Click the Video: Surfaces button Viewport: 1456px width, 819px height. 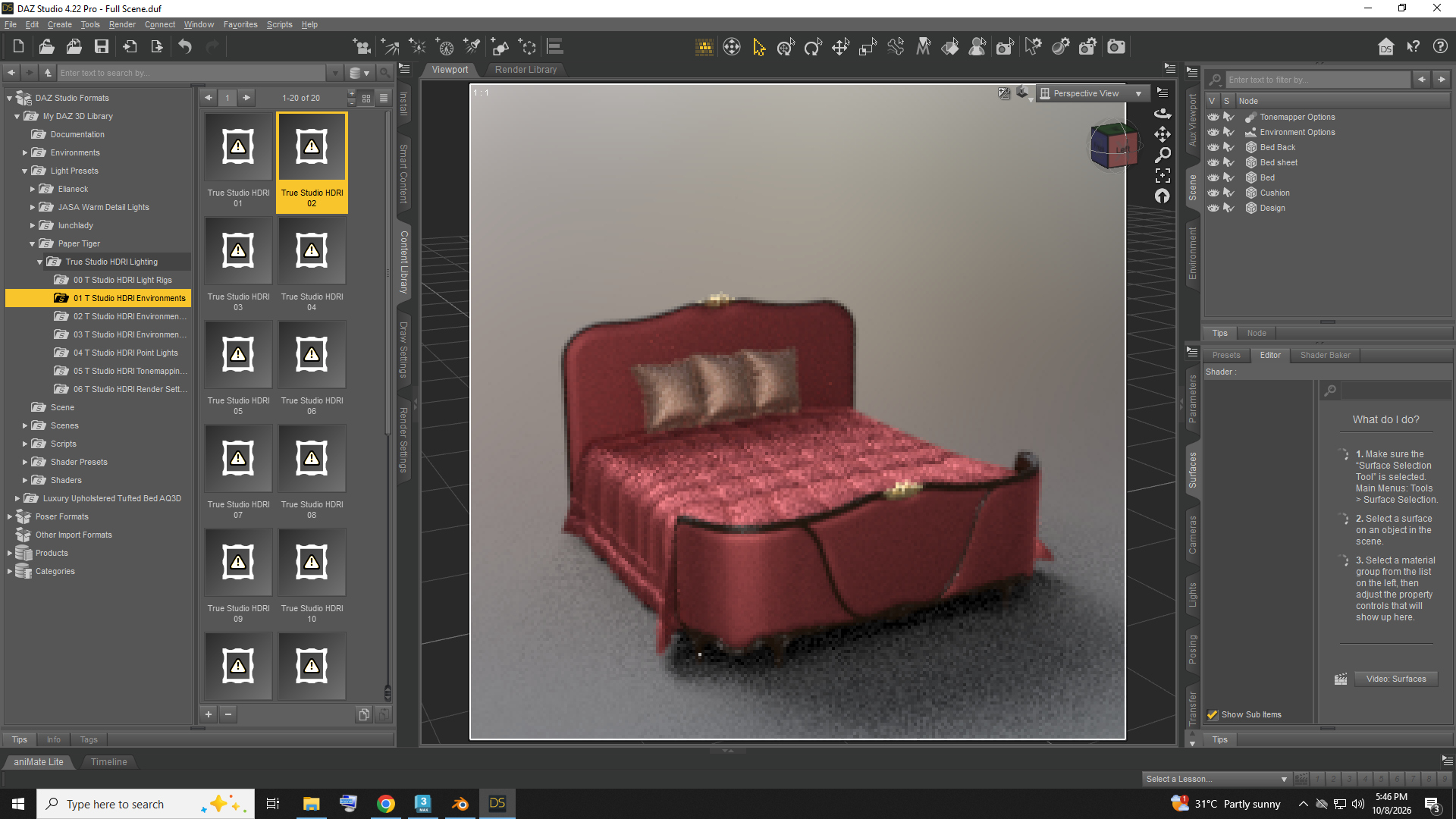point(1395,679)
